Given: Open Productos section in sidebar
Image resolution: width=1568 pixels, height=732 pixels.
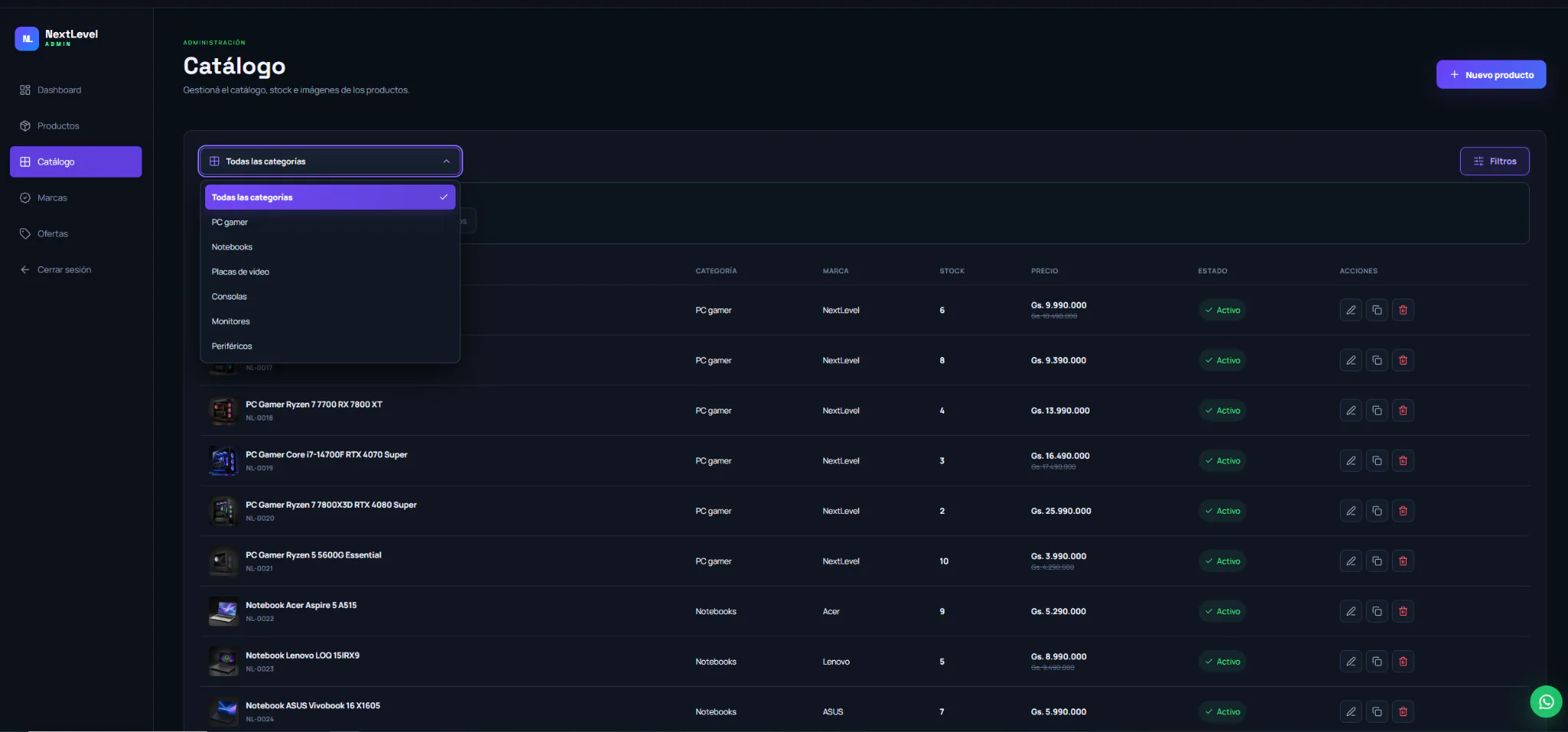Looking at the screenshot, I should click(76, 126).
